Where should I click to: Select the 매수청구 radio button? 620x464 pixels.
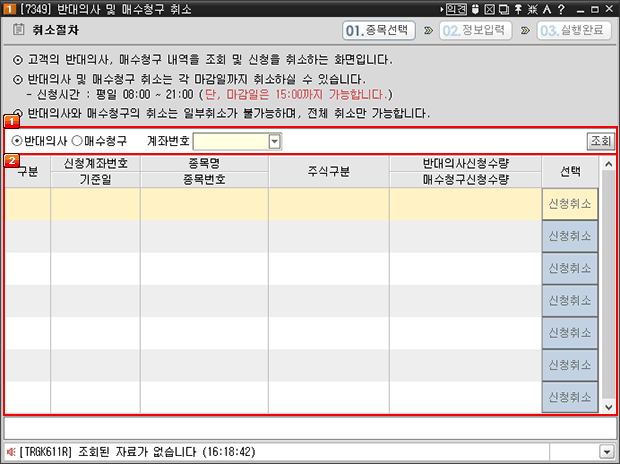pyautogui.click(x=77, y=141)
